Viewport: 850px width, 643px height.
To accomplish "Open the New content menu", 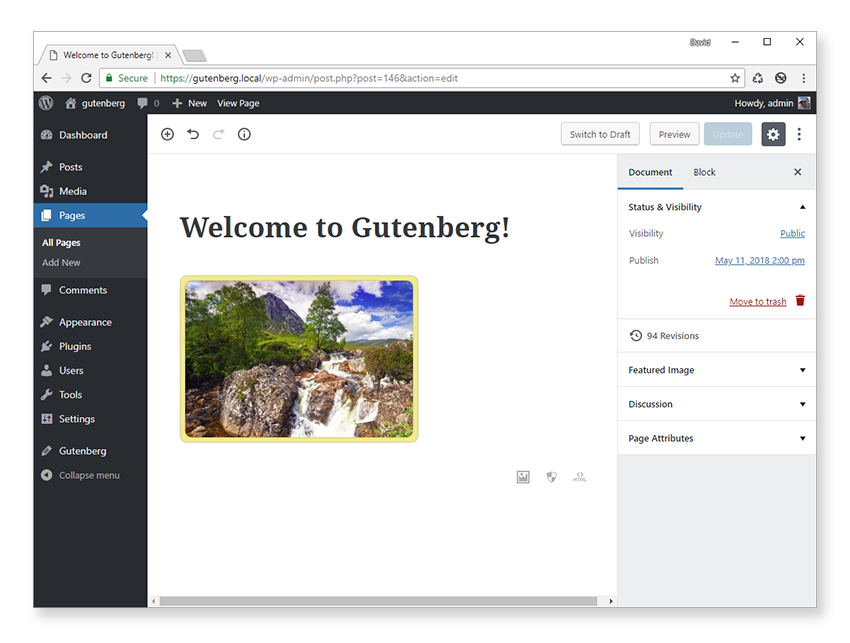I will pyautogui.click(x=189, y=103).
